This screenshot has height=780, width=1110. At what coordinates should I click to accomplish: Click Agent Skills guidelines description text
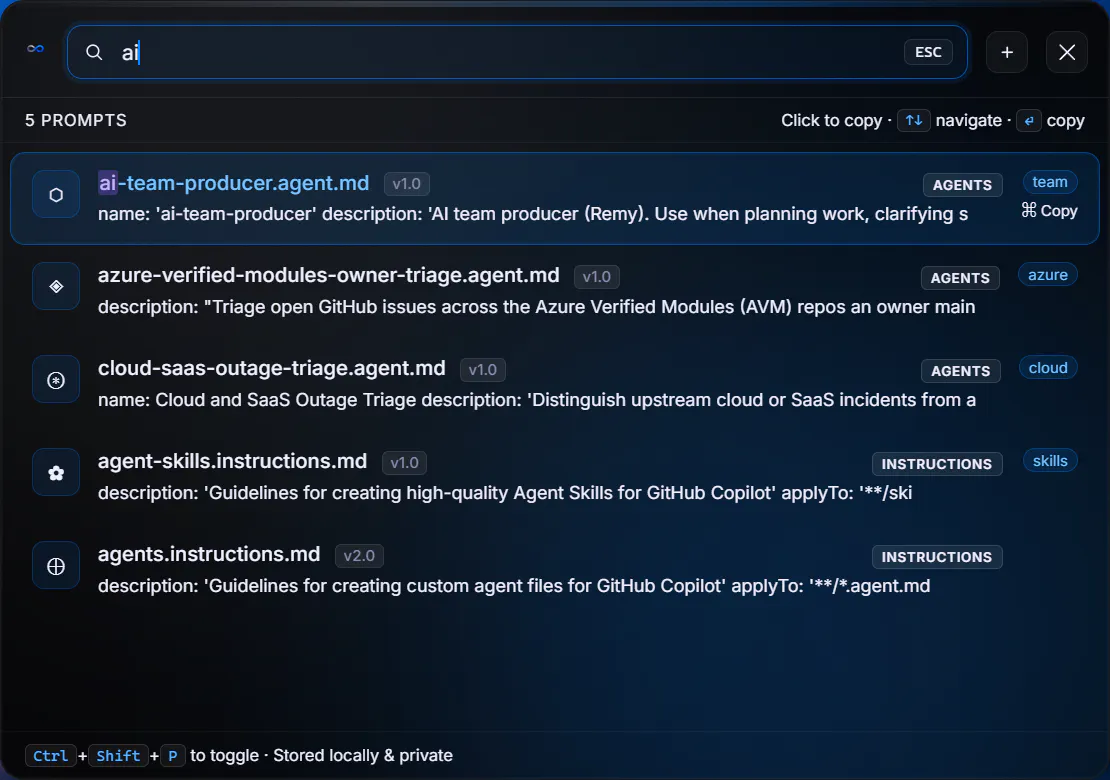click(x=505, y=493)
